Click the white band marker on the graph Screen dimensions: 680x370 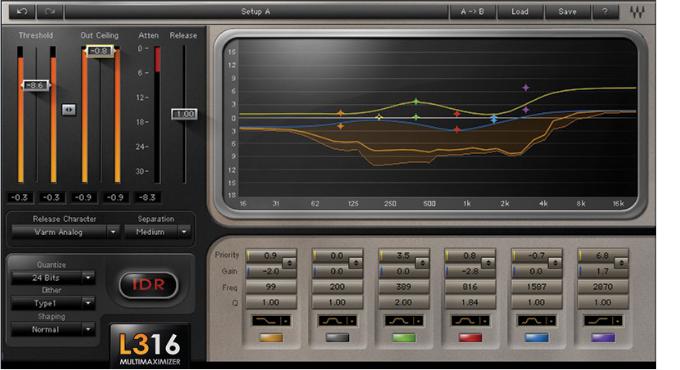tap(379, 117)
